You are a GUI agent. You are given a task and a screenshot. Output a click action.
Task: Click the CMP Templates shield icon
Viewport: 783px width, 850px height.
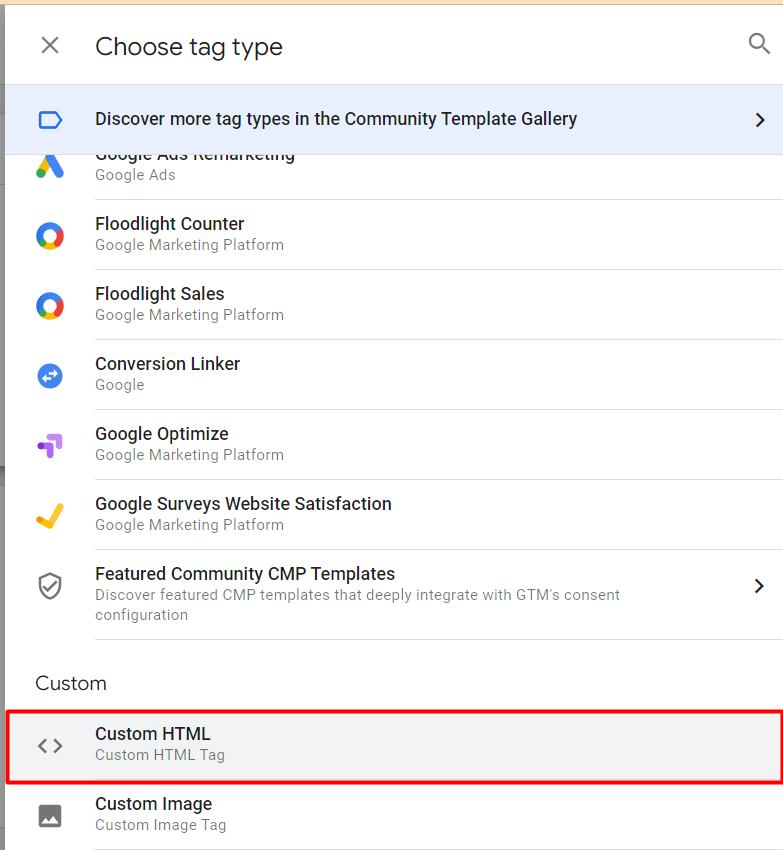pos(50,586)
